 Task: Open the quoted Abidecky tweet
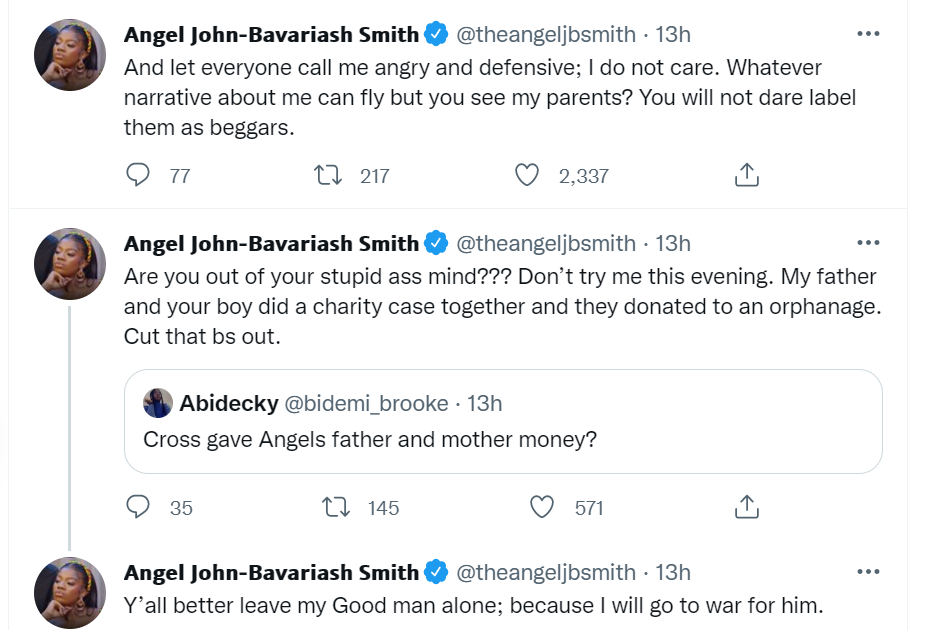[x=503, y=438]
